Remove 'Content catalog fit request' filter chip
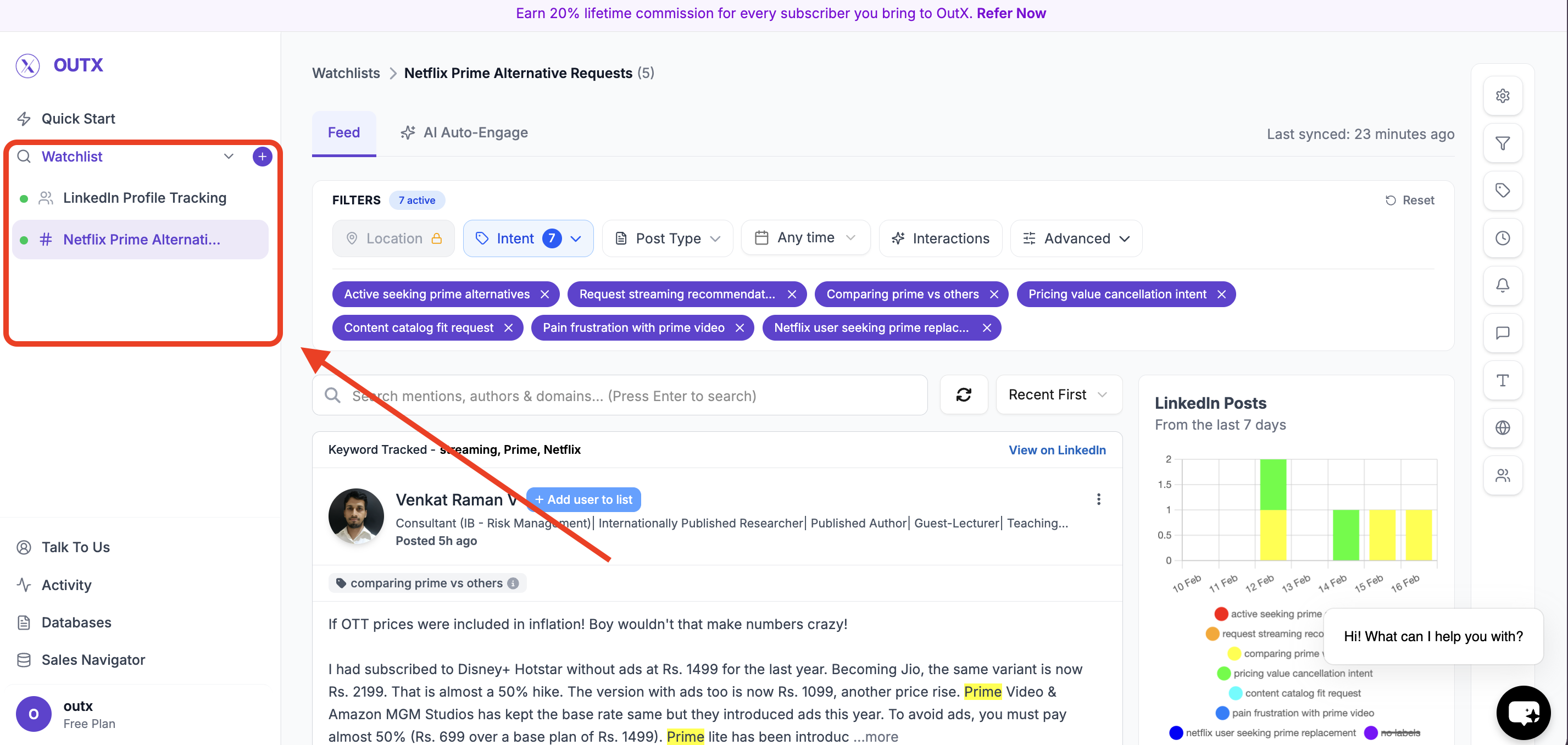 coord(508,327)
